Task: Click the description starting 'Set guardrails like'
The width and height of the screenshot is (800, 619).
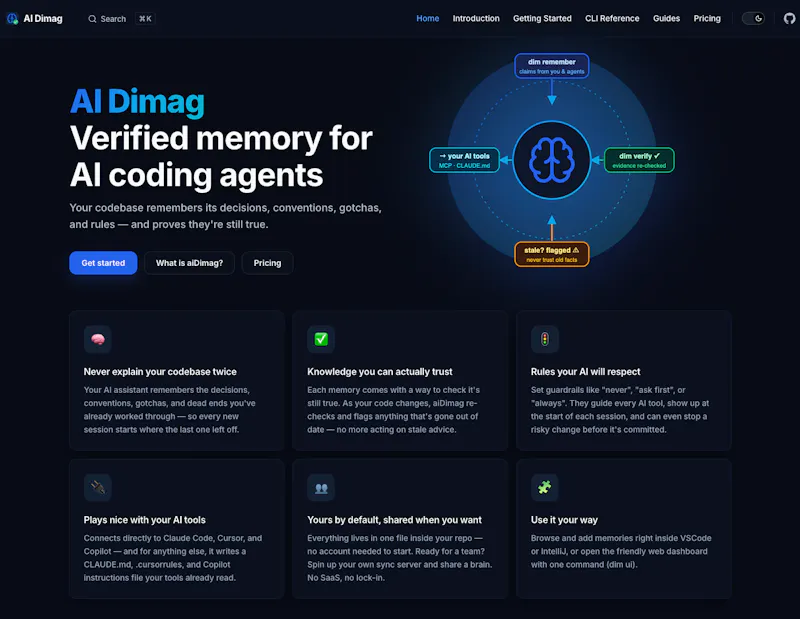Action: (620, 410)
